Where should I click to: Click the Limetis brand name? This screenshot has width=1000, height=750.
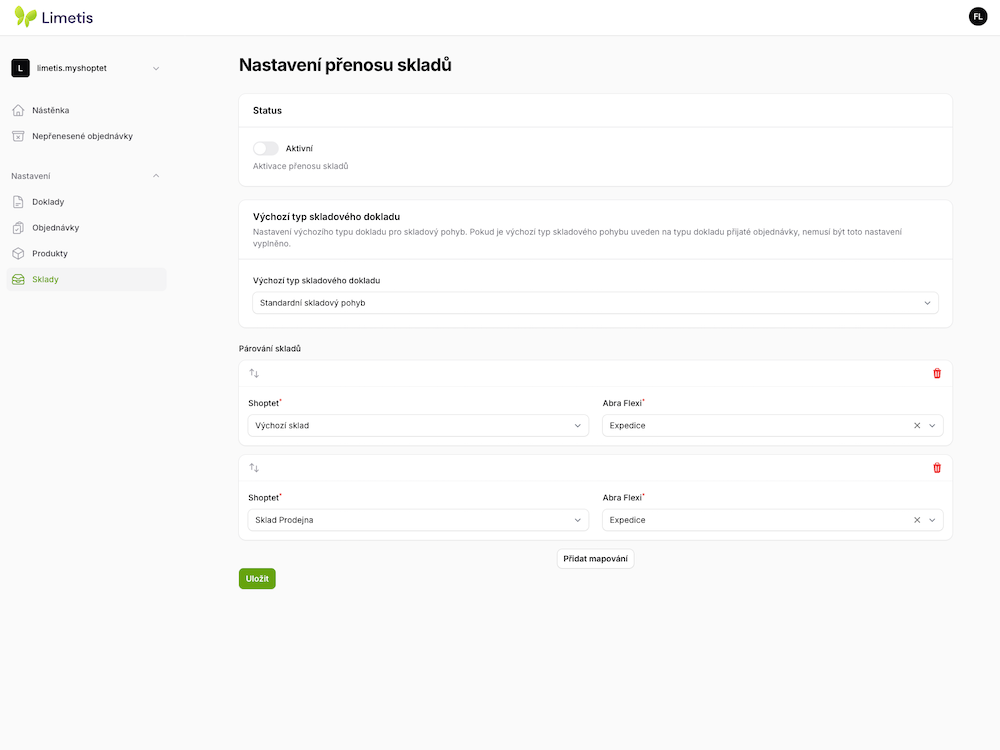[67, 18]
